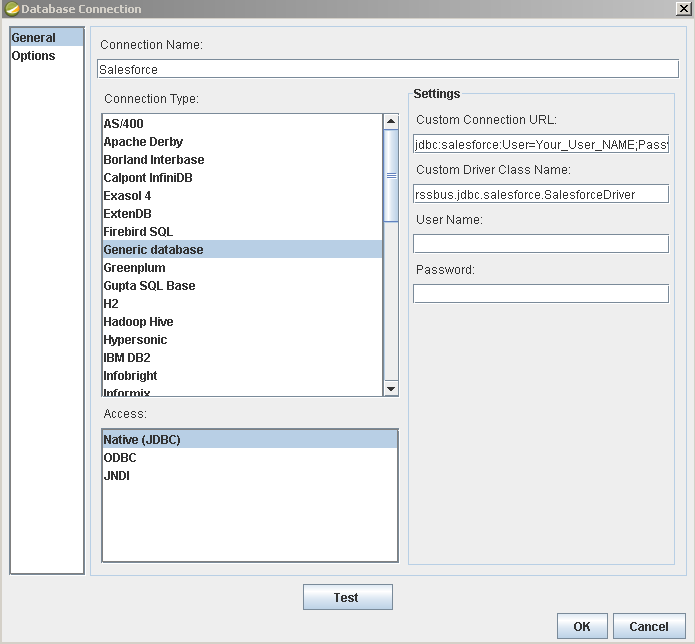Click the Connection Name text field

pos(387,69)
